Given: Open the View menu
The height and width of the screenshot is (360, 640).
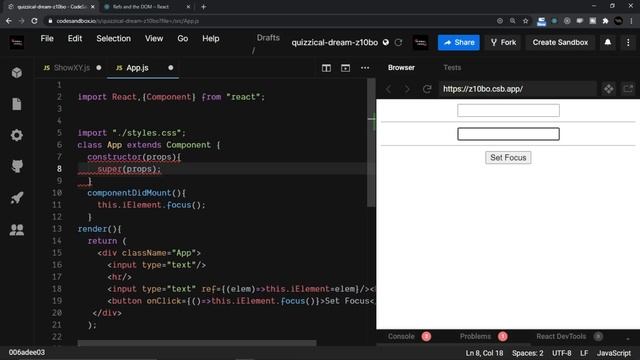Looking at the screenshot, I should click(x=154, y=39).
